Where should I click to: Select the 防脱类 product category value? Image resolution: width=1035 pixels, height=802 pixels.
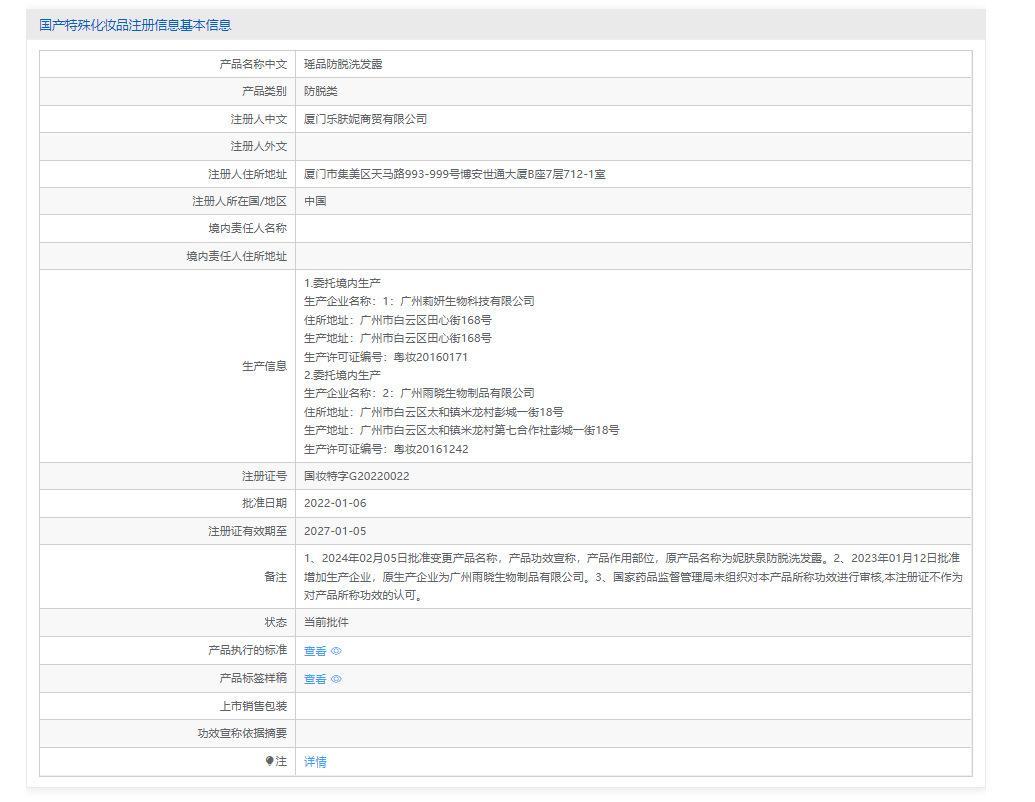pos(321,91)
